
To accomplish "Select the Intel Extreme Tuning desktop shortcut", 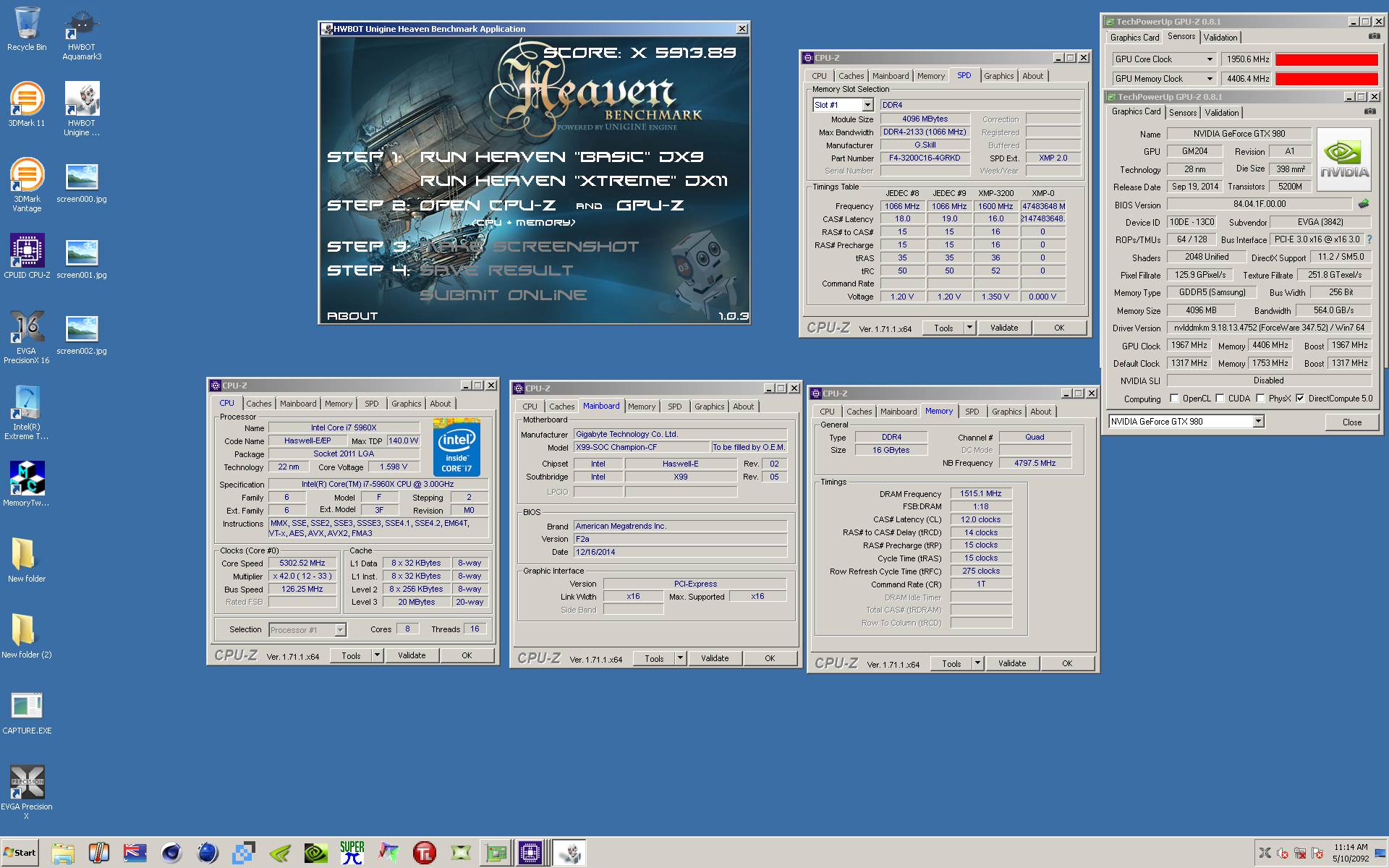I will [27, 413].
